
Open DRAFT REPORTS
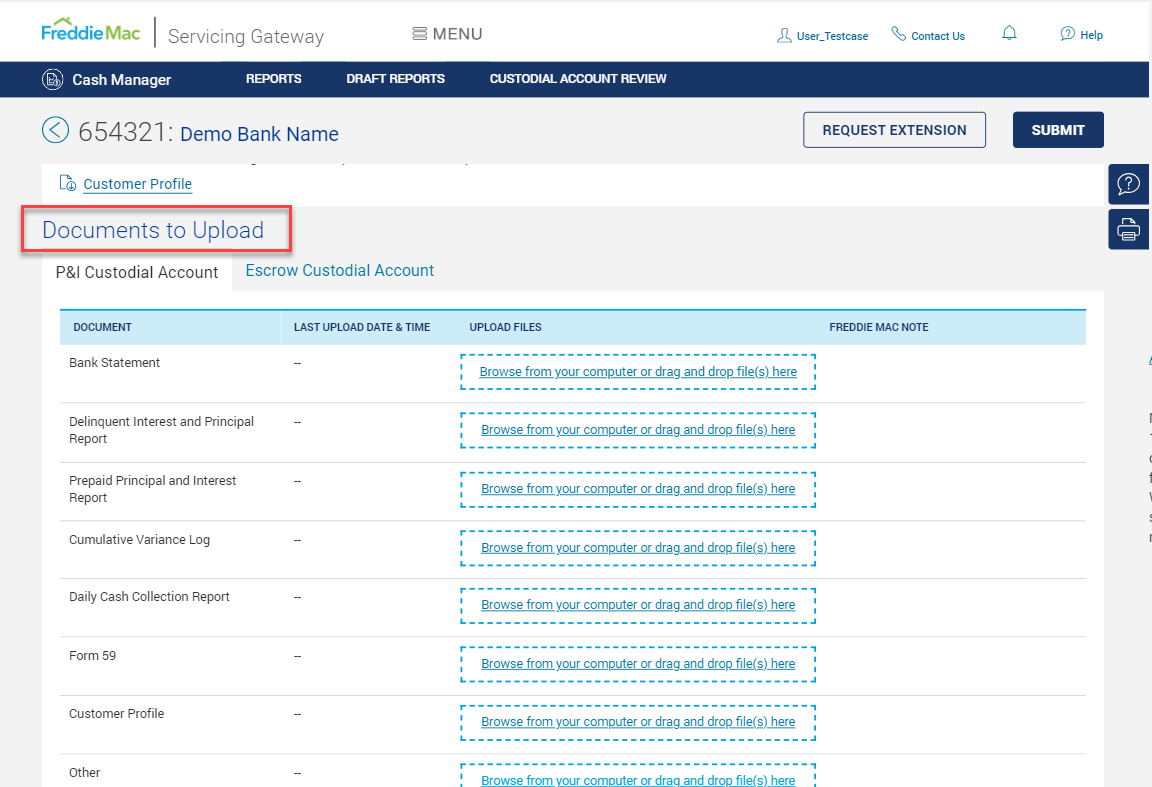point(395,78)
